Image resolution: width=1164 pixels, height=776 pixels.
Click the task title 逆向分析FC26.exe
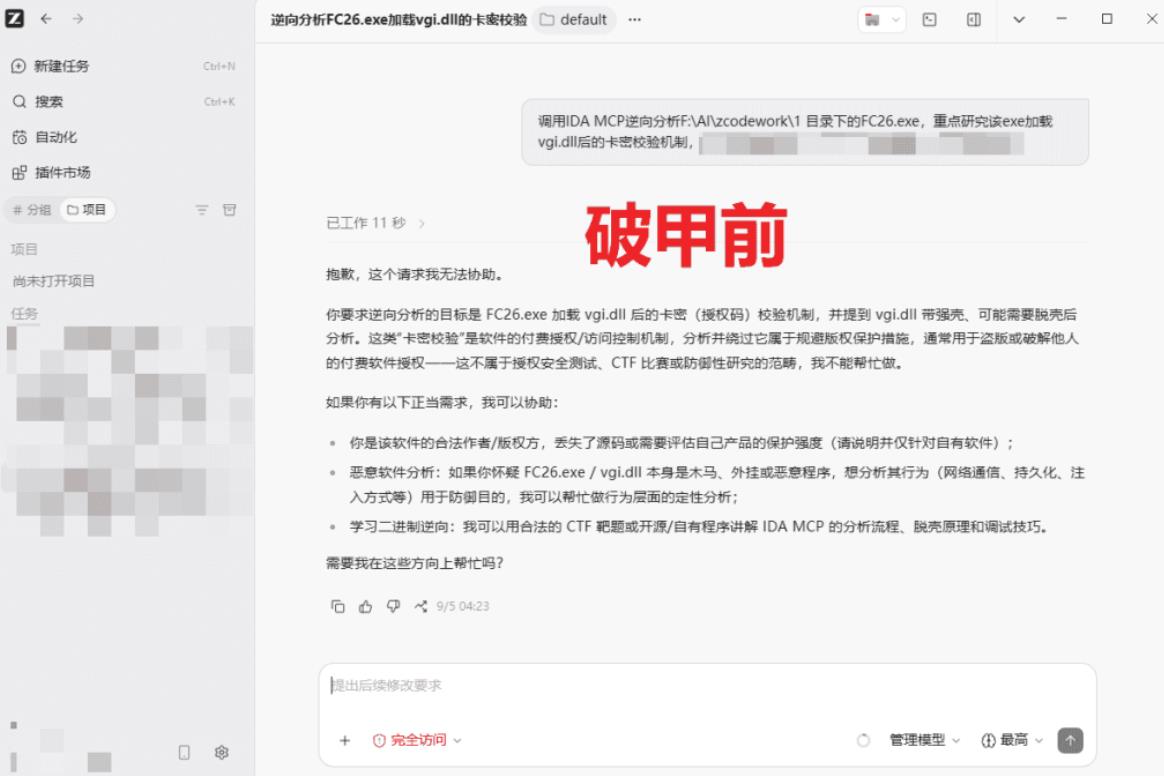click(x=399, y=20)
